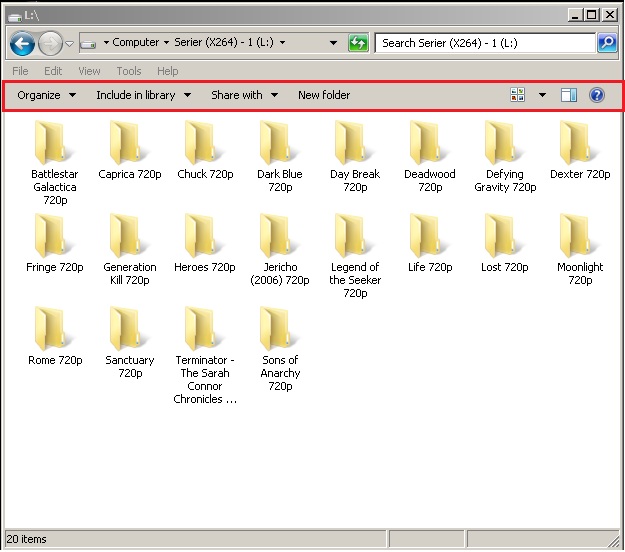Open the File menu
This screenshot has height=552, width=625.
point(20,71)
